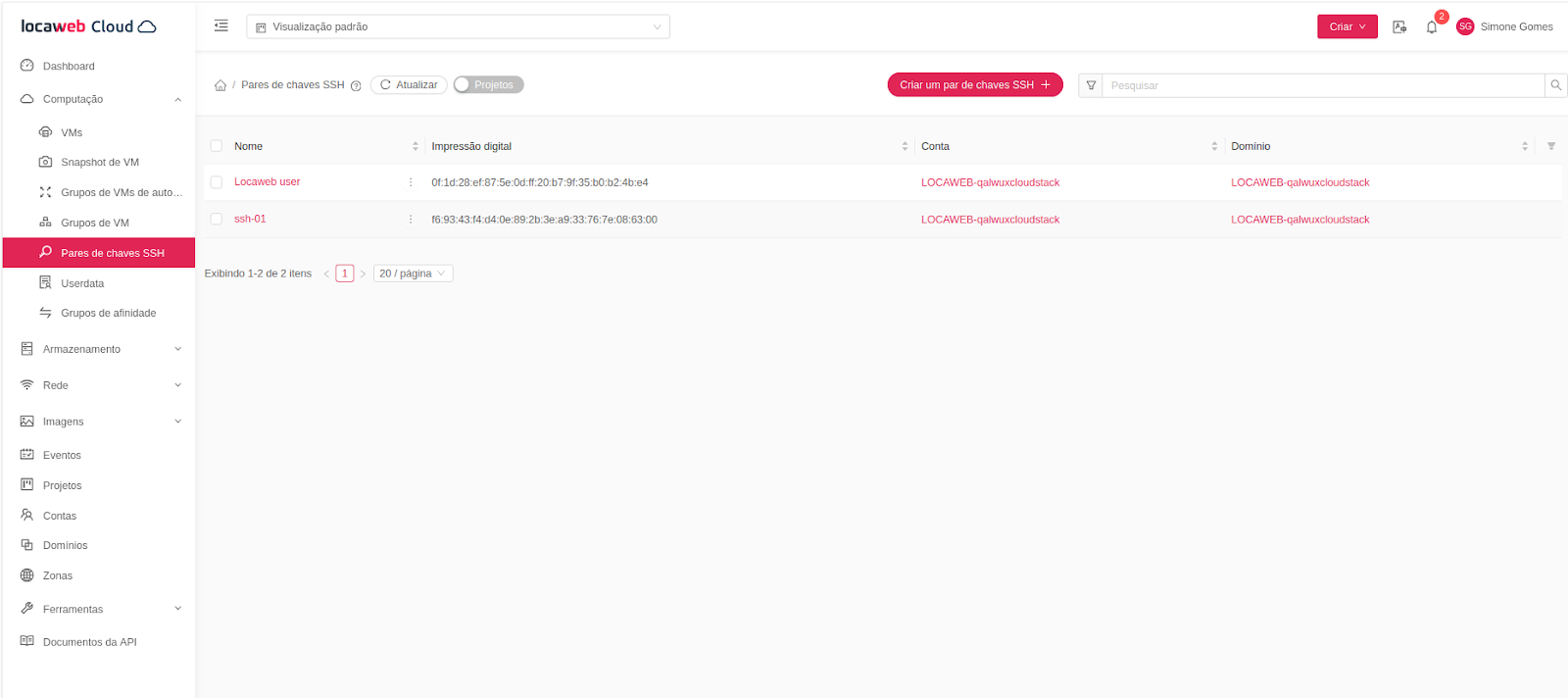Toggle the Projetos switch
This screenshot has height=698, width=1568.
click(489, 84)
